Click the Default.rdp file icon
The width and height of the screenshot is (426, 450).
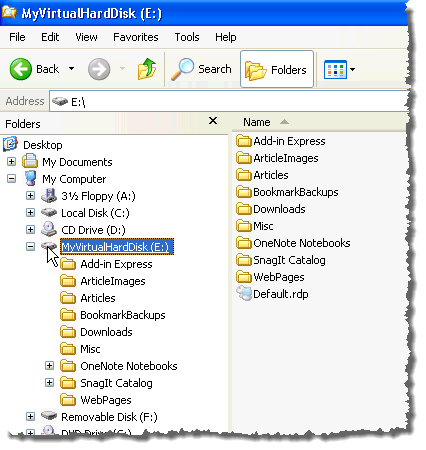pos(244,294)
